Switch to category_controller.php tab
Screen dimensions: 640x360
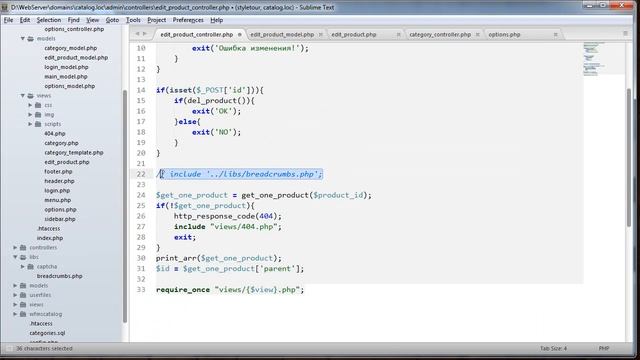[x=440, y=35]
